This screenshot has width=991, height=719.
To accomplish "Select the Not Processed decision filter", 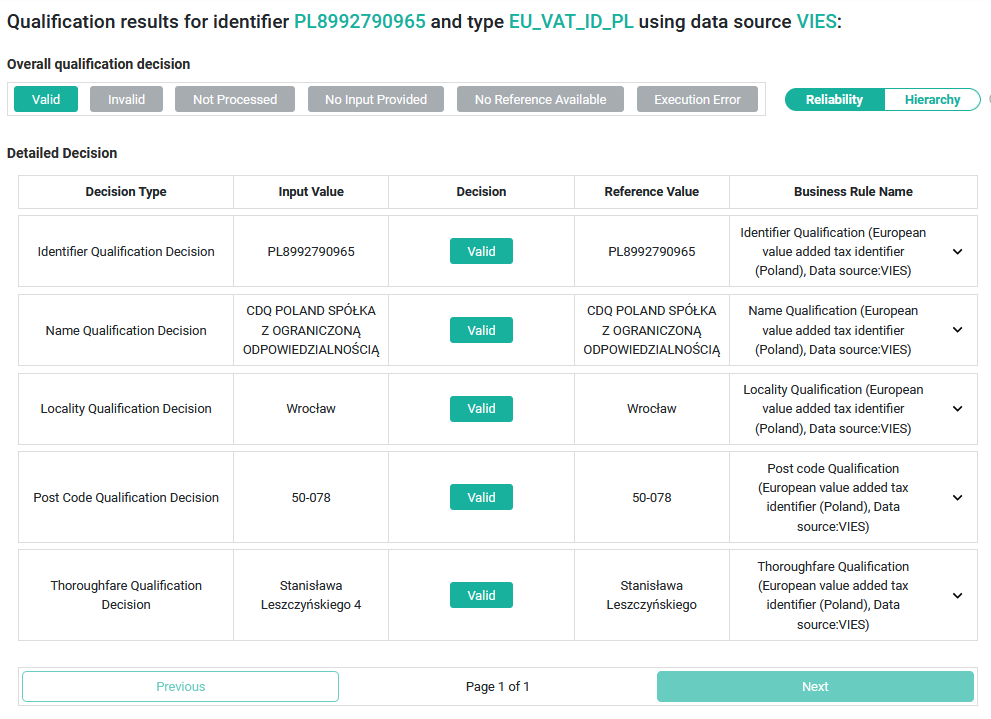I will pyautogui.click(x=235, y=99).
